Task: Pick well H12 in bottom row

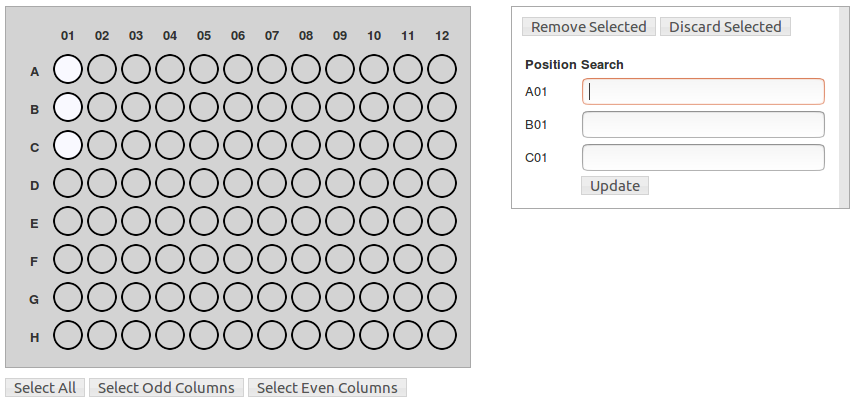Action: coord(442,335)
